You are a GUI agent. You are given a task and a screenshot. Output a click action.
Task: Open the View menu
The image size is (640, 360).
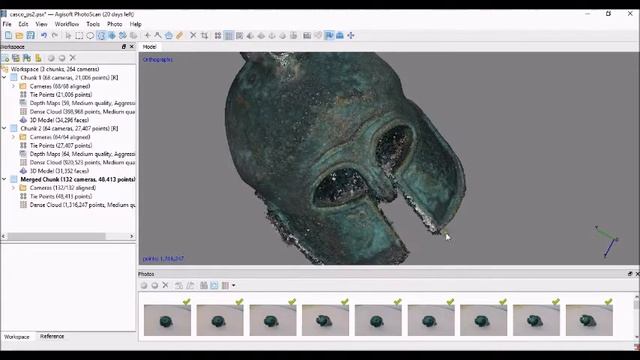[41, 24]
